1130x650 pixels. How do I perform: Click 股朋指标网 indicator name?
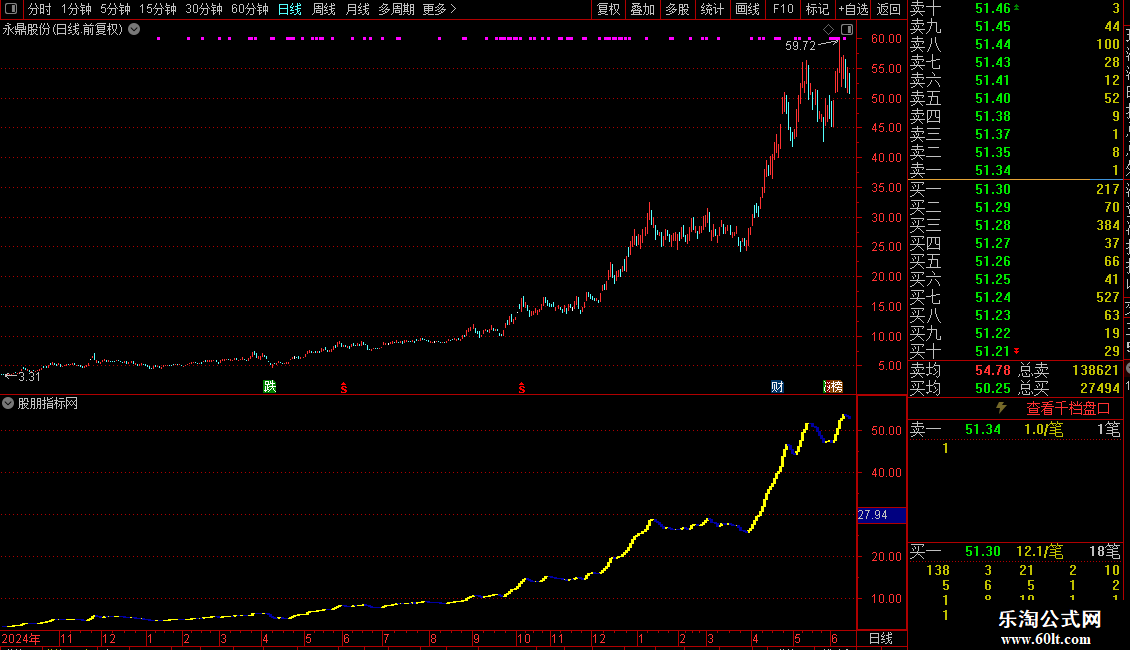pos(48,404)
